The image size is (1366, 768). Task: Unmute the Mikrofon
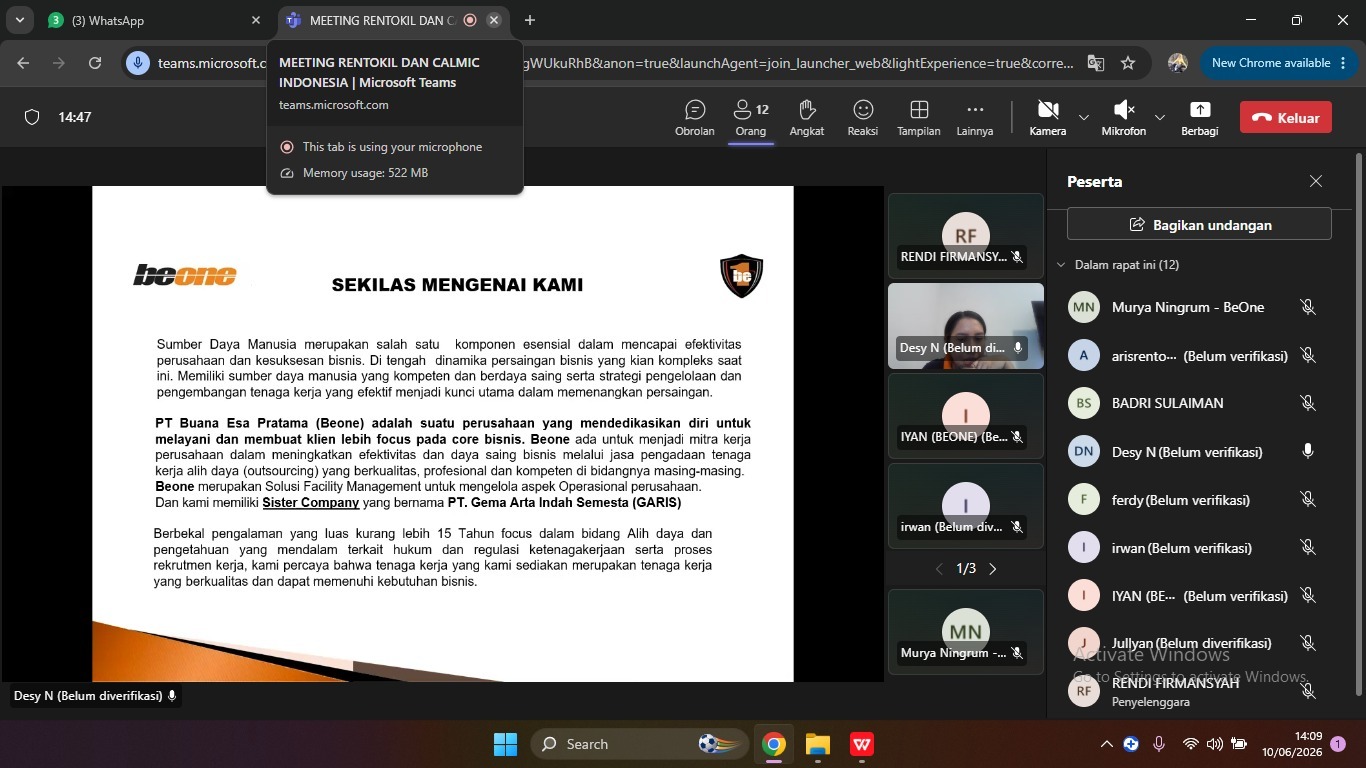1124,118
